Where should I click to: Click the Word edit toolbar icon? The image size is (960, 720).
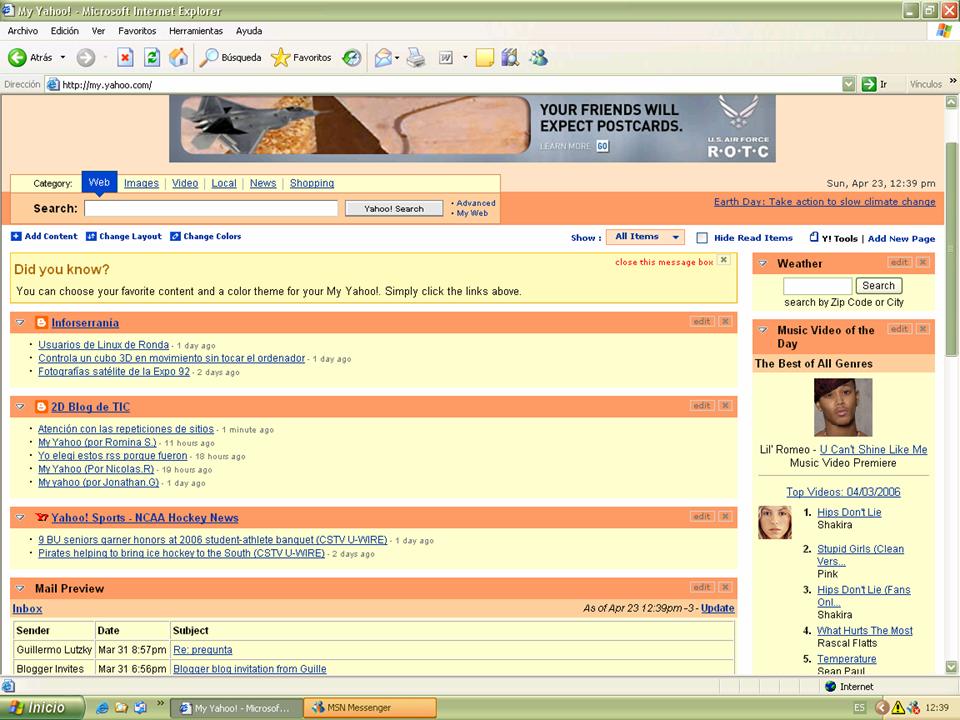(x=446, y=58)
